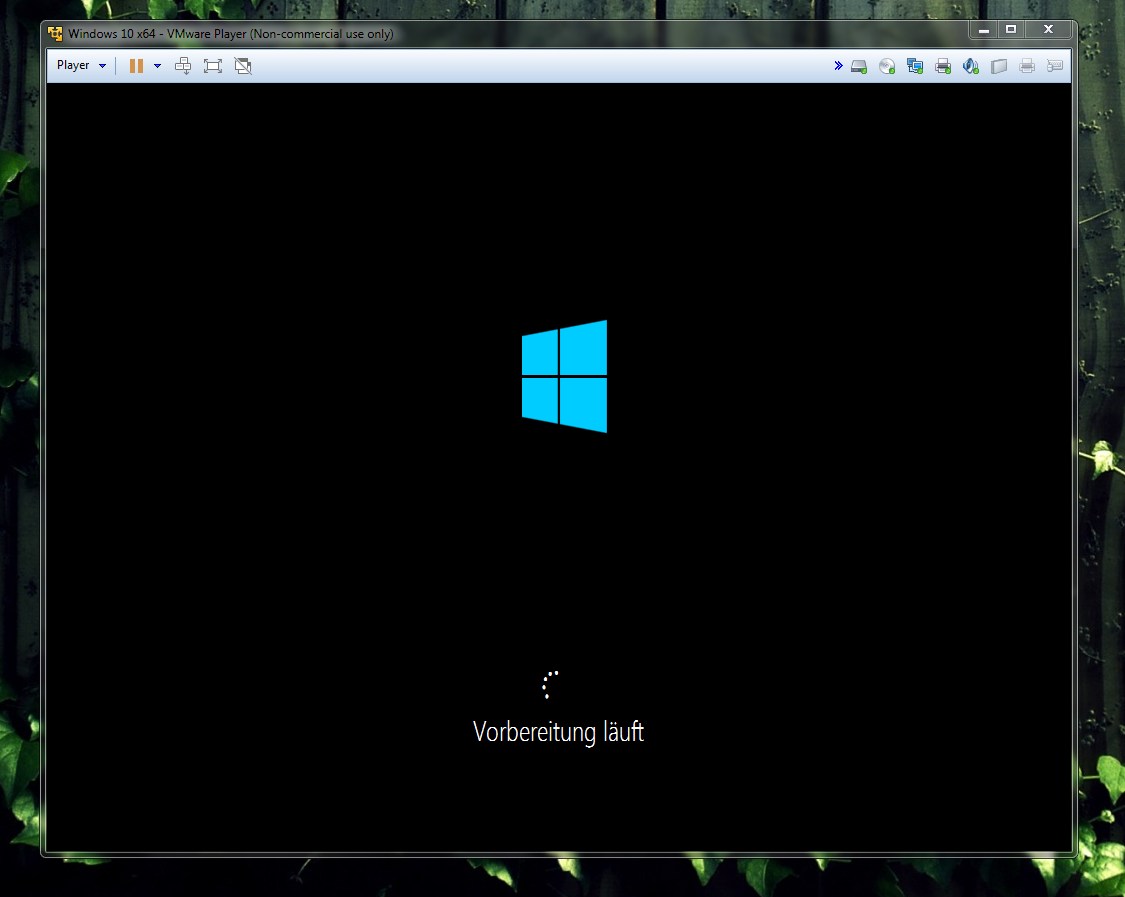Click the VMware Player title bar icon
This screenshot has width=1125, height=897.
(x=55, y=34)
